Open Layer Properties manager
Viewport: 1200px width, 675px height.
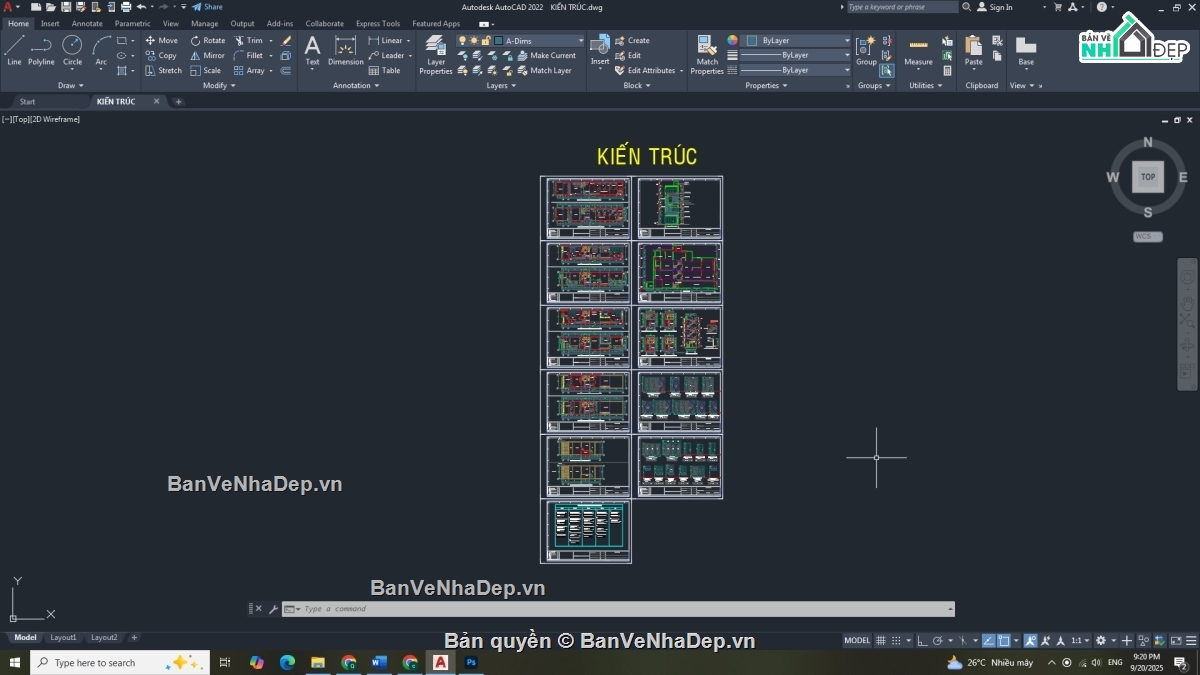[x=435, y=55]
